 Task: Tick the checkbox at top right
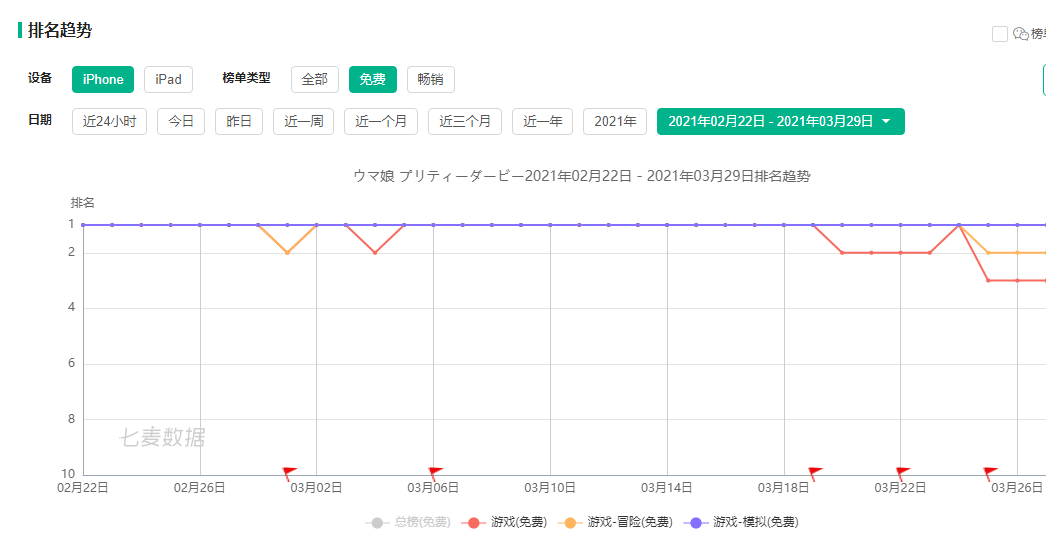(999, 34)
